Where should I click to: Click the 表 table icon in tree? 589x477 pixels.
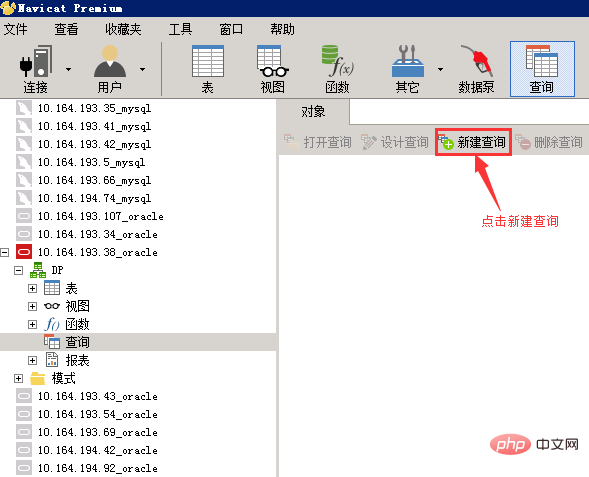(x=52, y=288)
